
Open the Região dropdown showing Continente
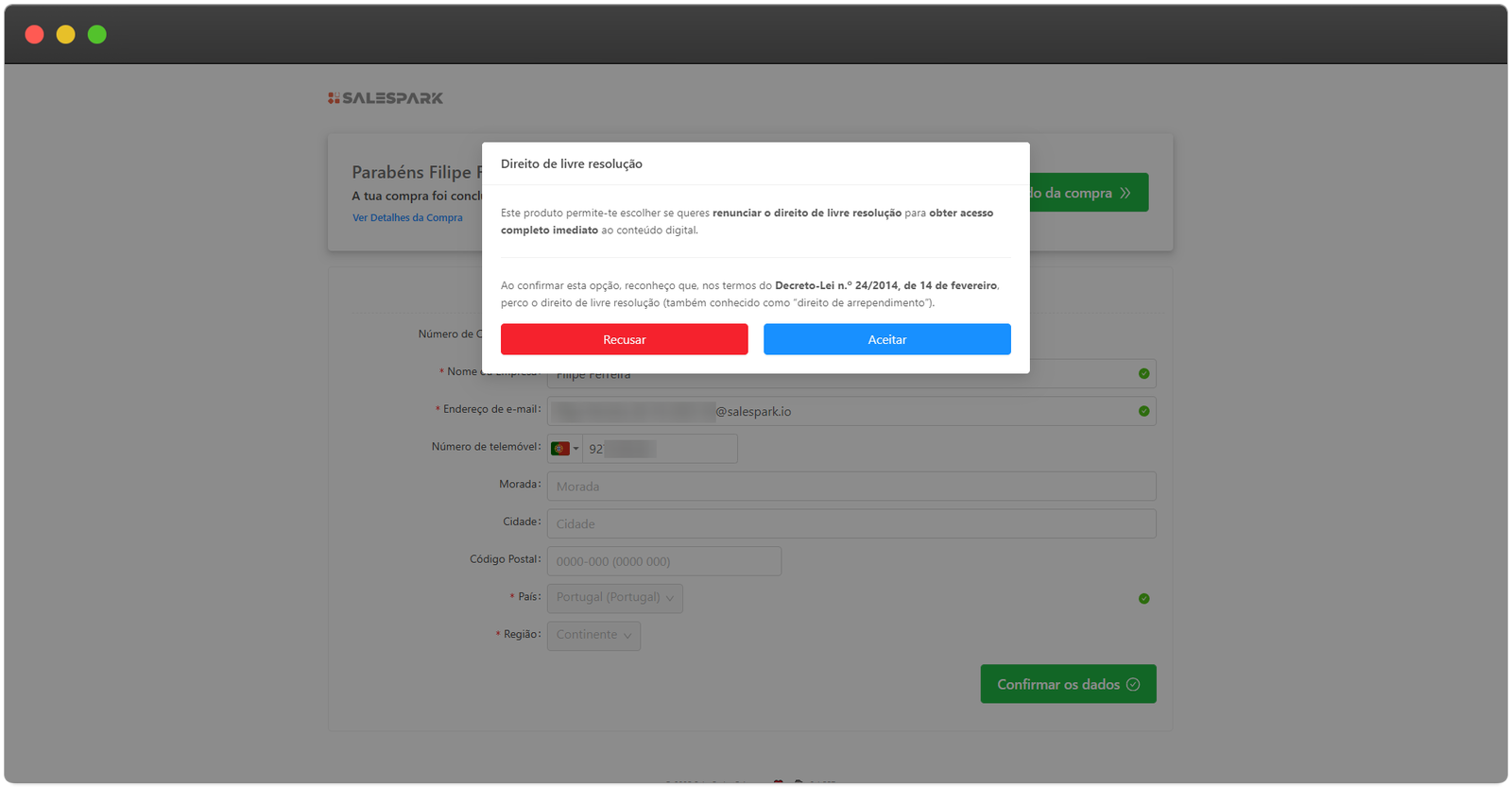(593, 636)
